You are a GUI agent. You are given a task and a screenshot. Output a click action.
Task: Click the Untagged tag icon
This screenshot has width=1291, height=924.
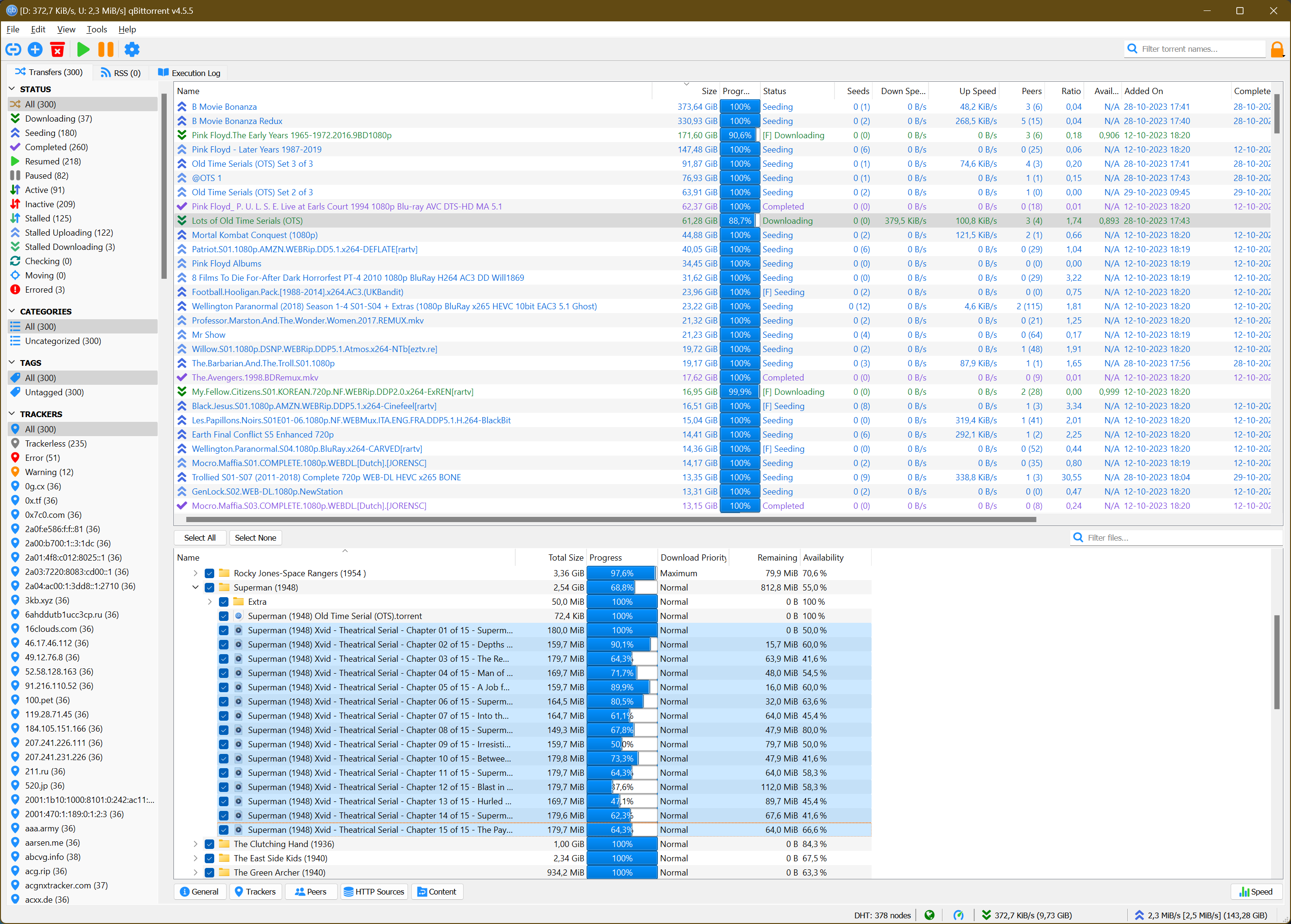[x=15, y=392]
